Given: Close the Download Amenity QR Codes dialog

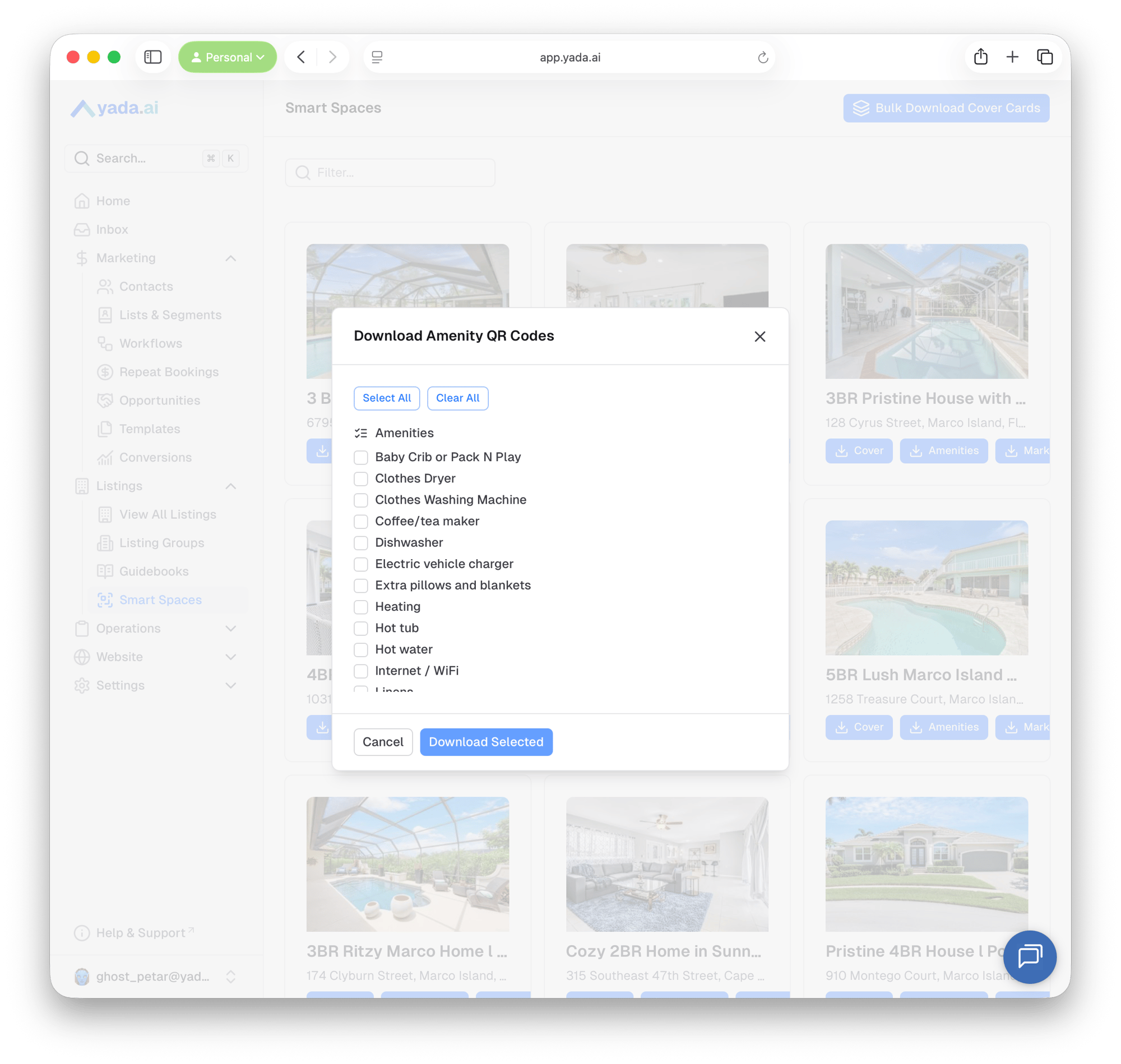Looking at the screenshot, I should point(759,336).
